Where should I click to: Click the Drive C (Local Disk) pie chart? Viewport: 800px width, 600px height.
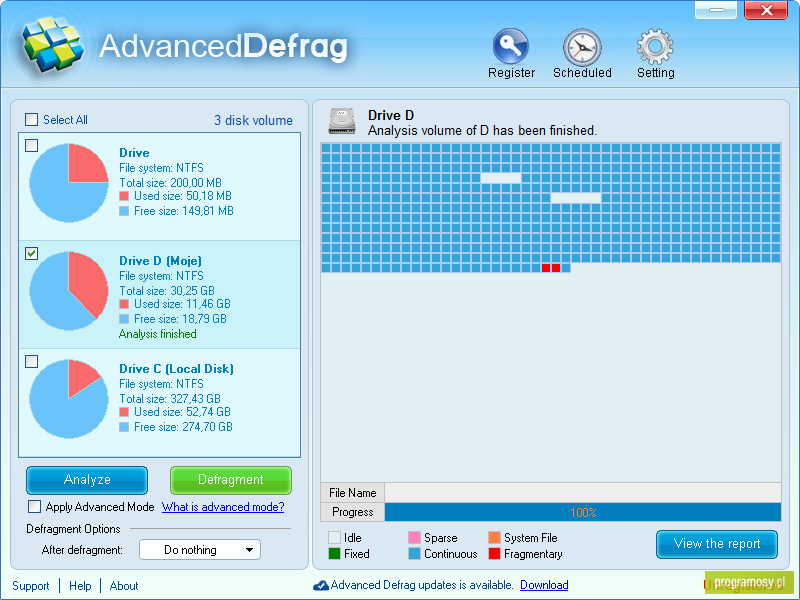coord(69,399)
